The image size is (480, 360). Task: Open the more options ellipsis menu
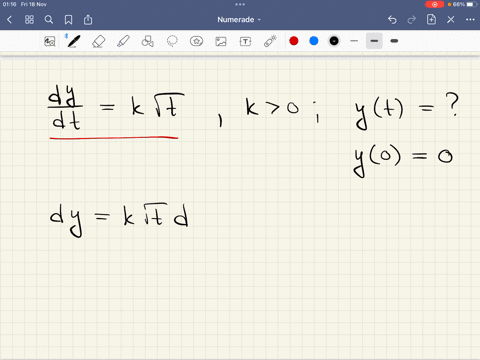click(x=470, y=20)
